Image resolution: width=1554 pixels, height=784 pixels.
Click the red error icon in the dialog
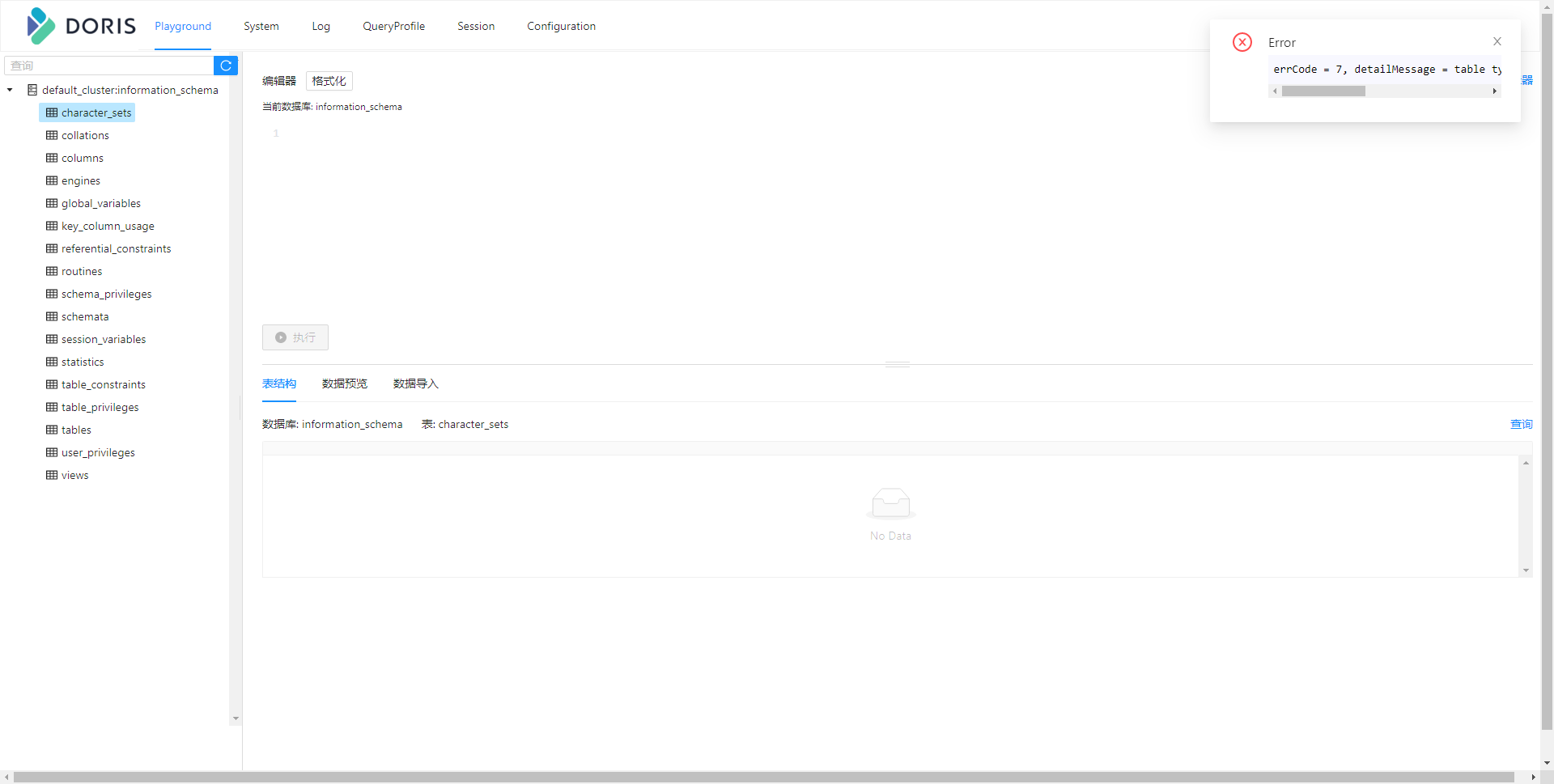pyautogui.click(x=1242, y=42)
